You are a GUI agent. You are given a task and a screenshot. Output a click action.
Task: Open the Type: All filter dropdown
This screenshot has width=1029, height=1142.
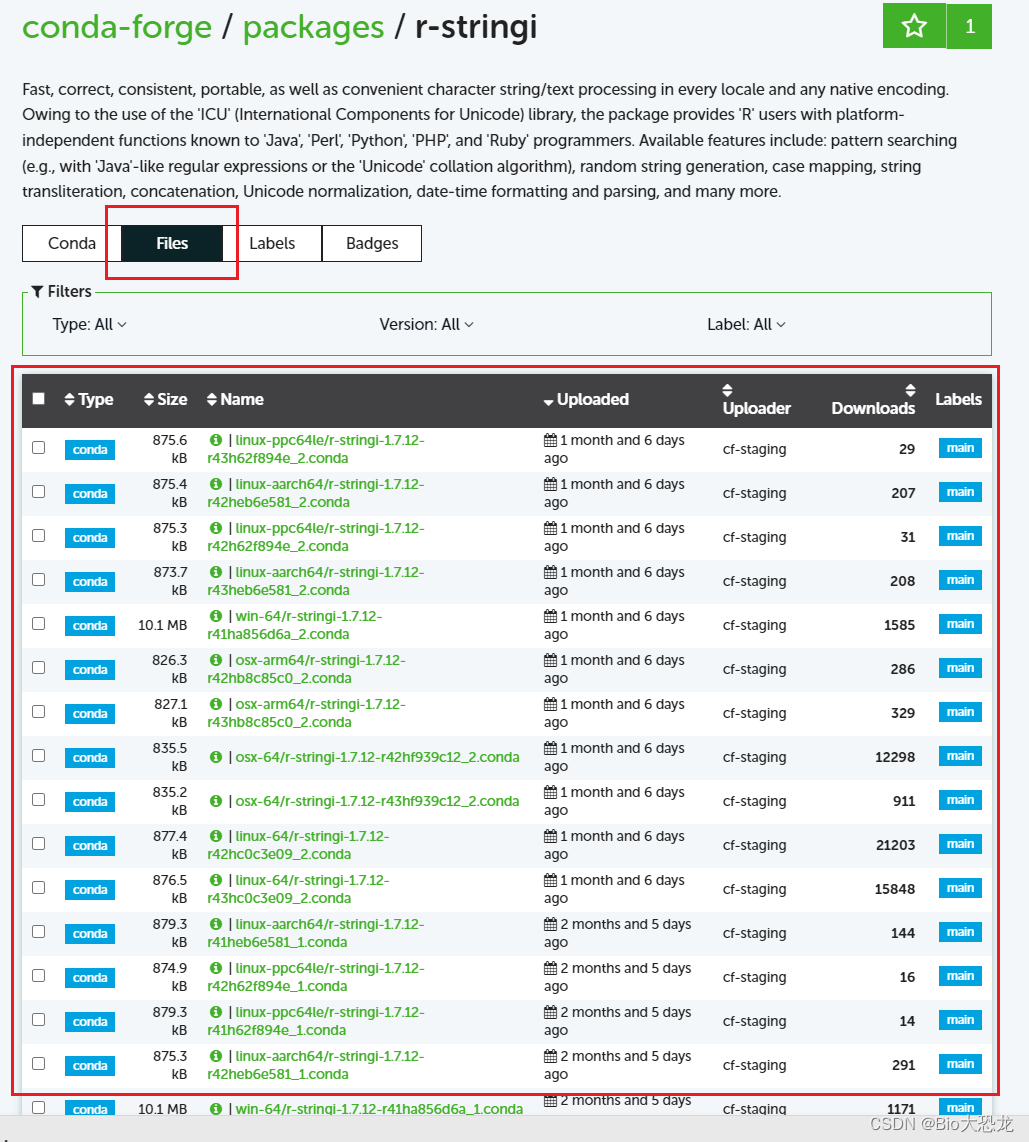click(90, 324)
